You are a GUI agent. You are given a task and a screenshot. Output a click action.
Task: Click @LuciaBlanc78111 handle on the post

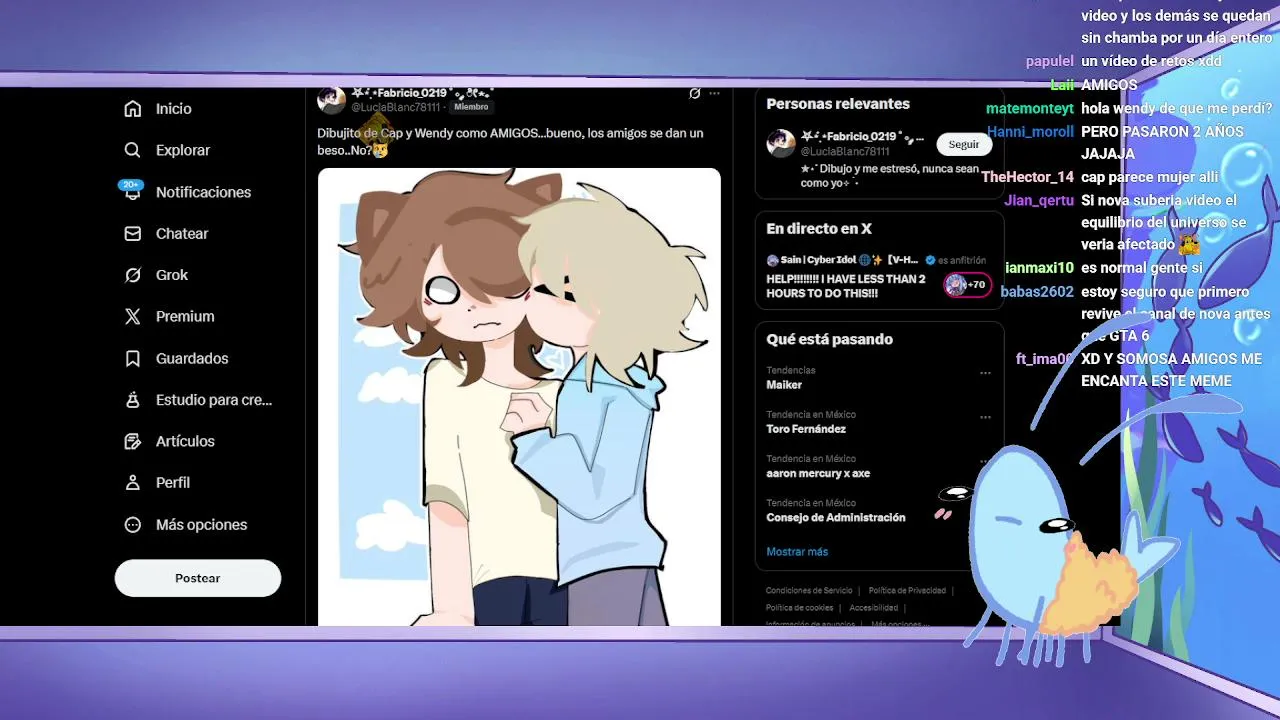pos(396,107)
